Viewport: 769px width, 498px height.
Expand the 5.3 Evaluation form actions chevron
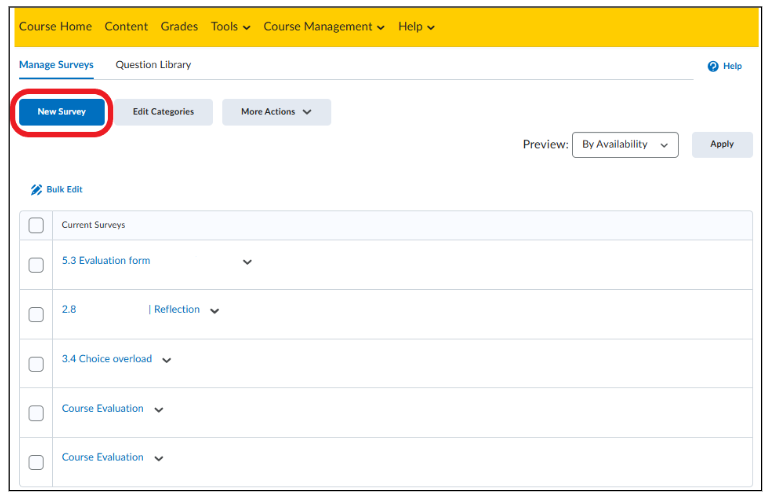(x=247, y=262)
